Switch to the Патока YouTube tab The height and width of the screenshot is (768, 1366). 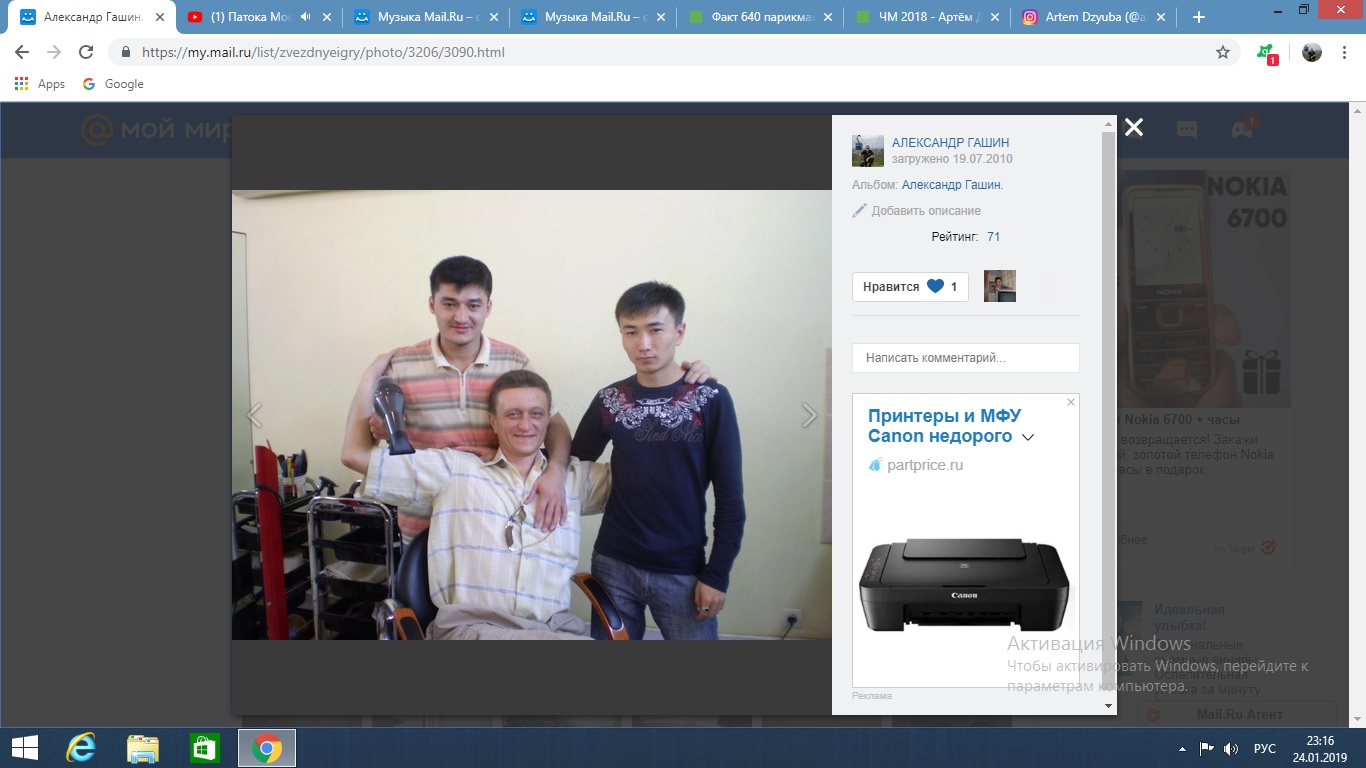(x=258, y=17)
